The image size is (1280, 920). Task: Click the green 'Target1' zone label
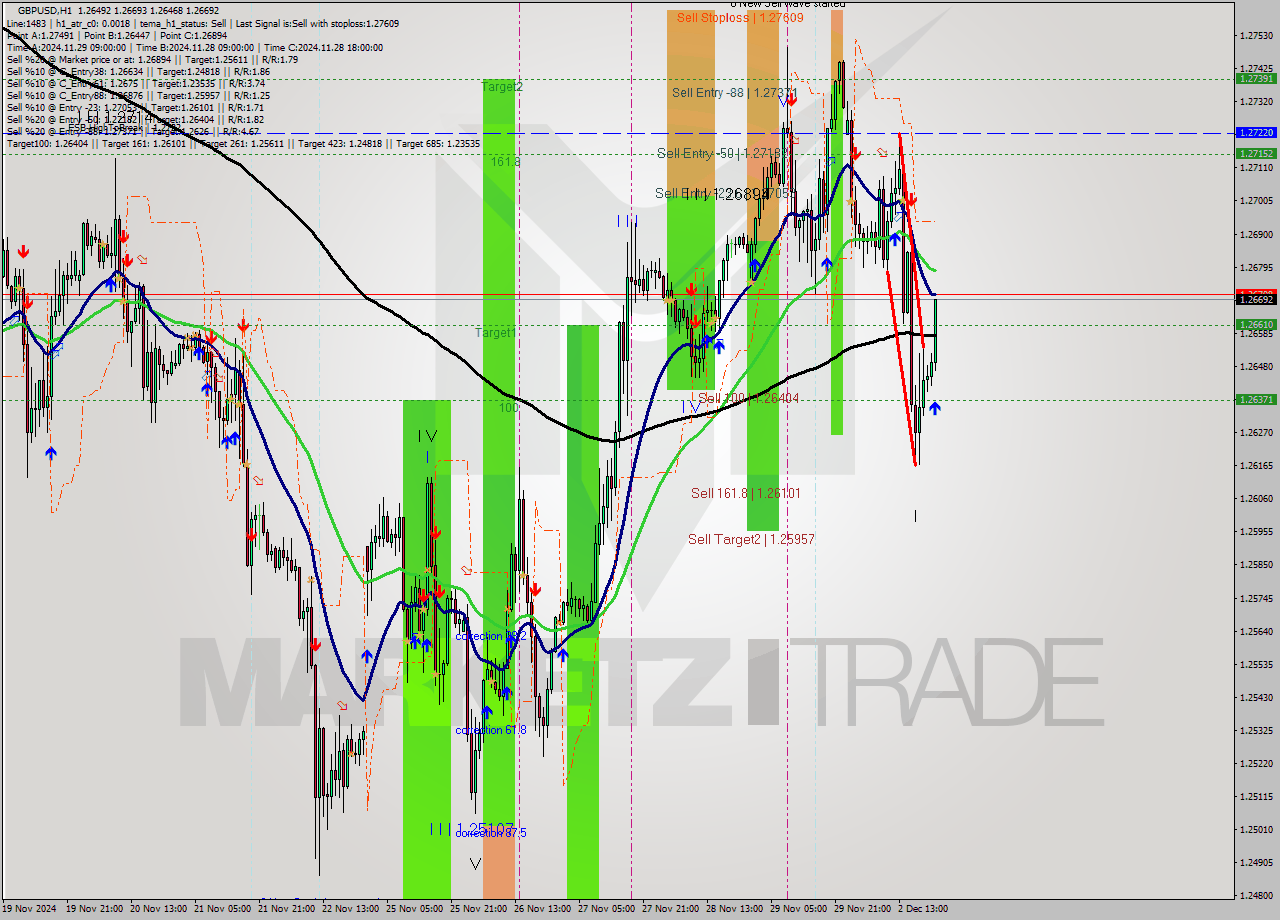(x=495, y=332)
